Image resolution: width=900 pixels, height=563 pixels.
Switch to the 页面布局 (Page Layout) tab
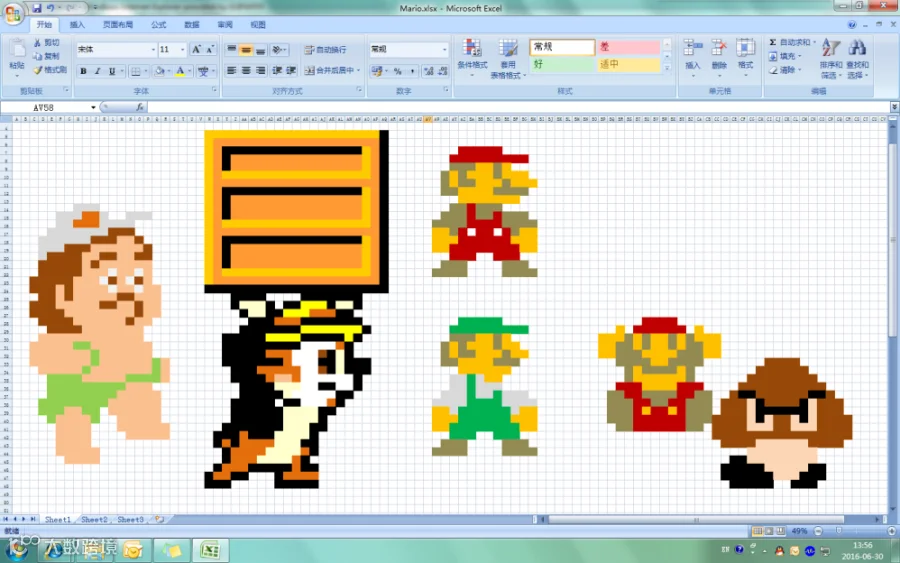118,25
